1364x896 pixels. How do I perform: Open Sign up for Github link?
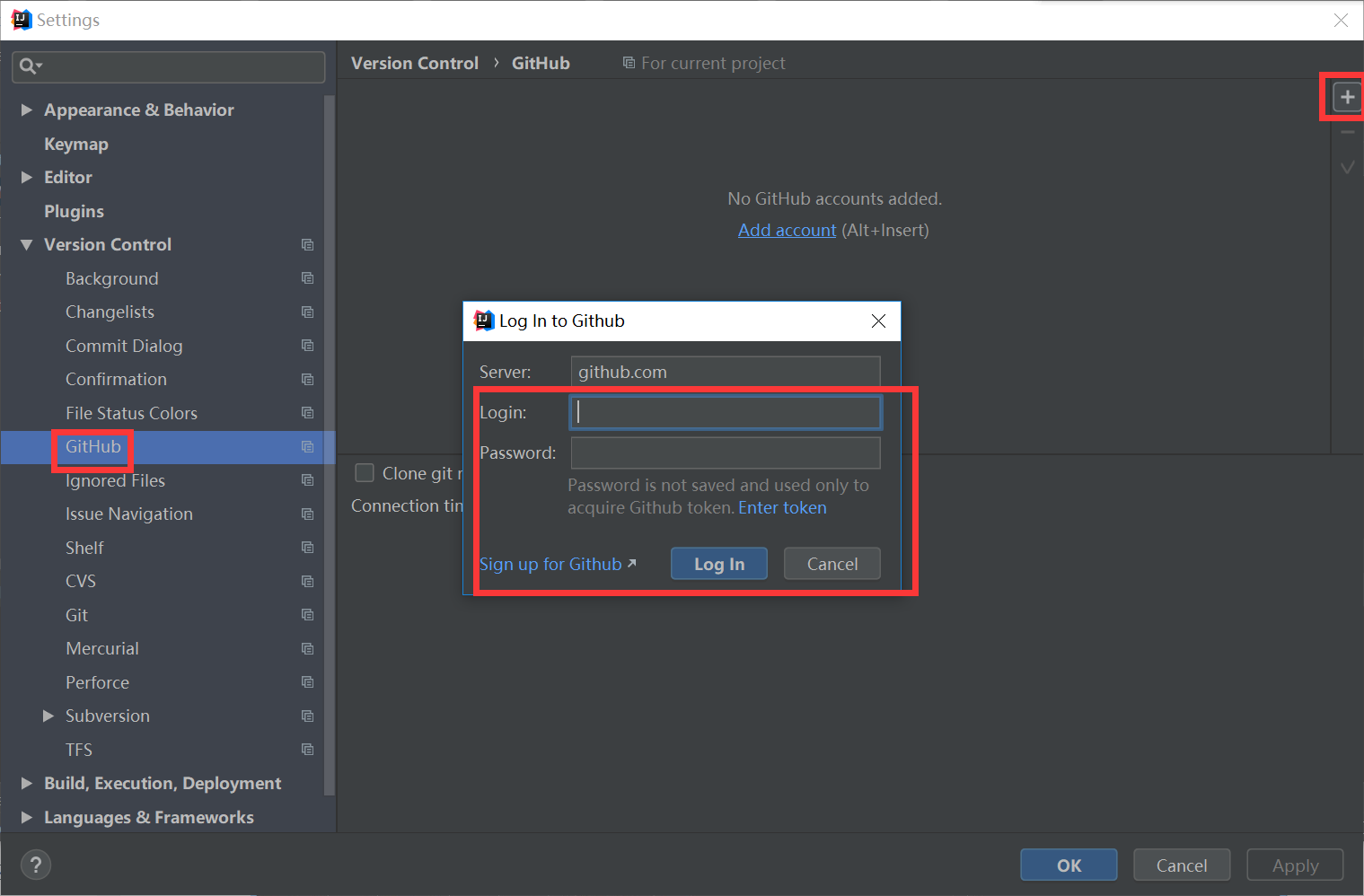[550, 564]
